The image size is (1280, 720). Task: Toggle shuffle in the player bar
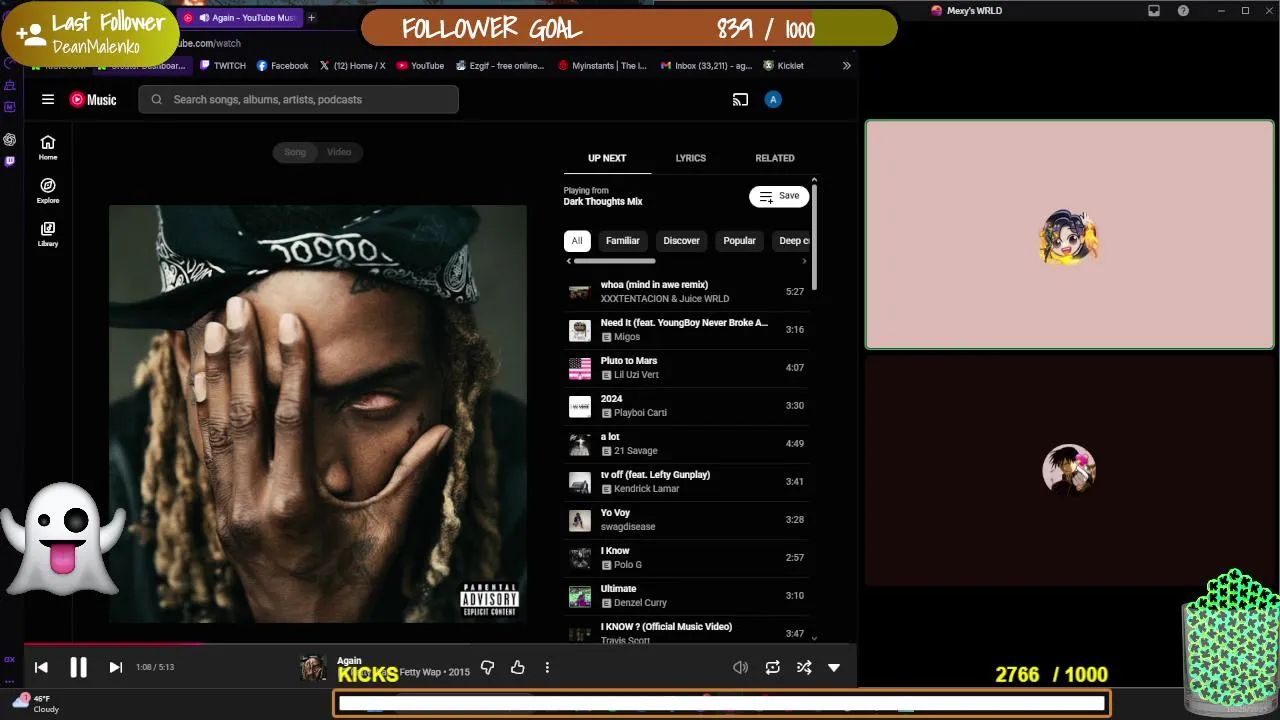coord(803,667)
